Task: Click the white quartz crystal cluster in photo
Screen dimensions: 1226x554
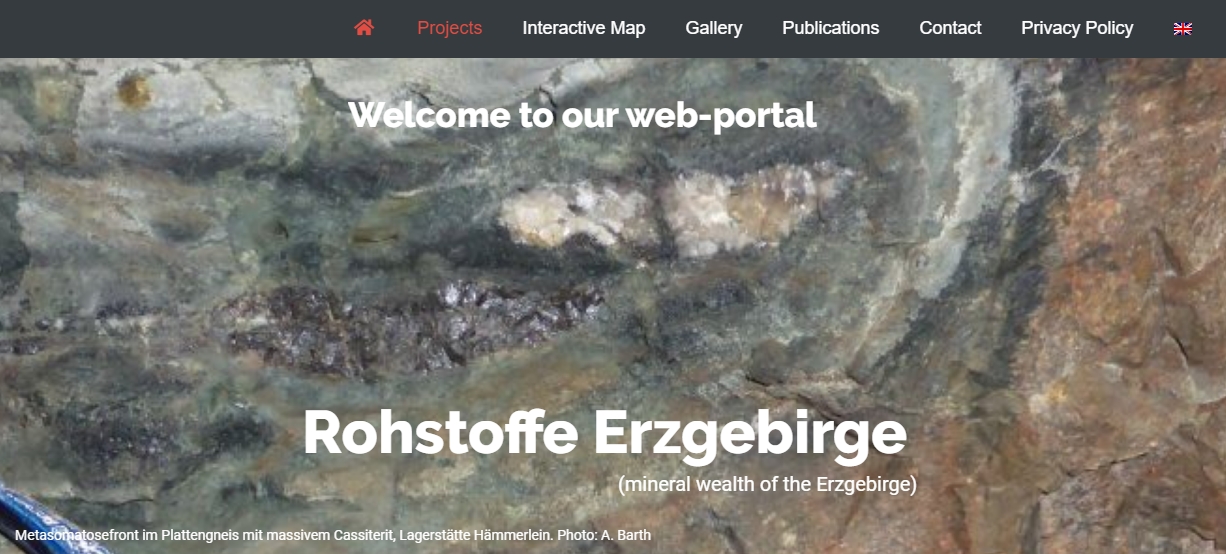Action: coord(660,212)
